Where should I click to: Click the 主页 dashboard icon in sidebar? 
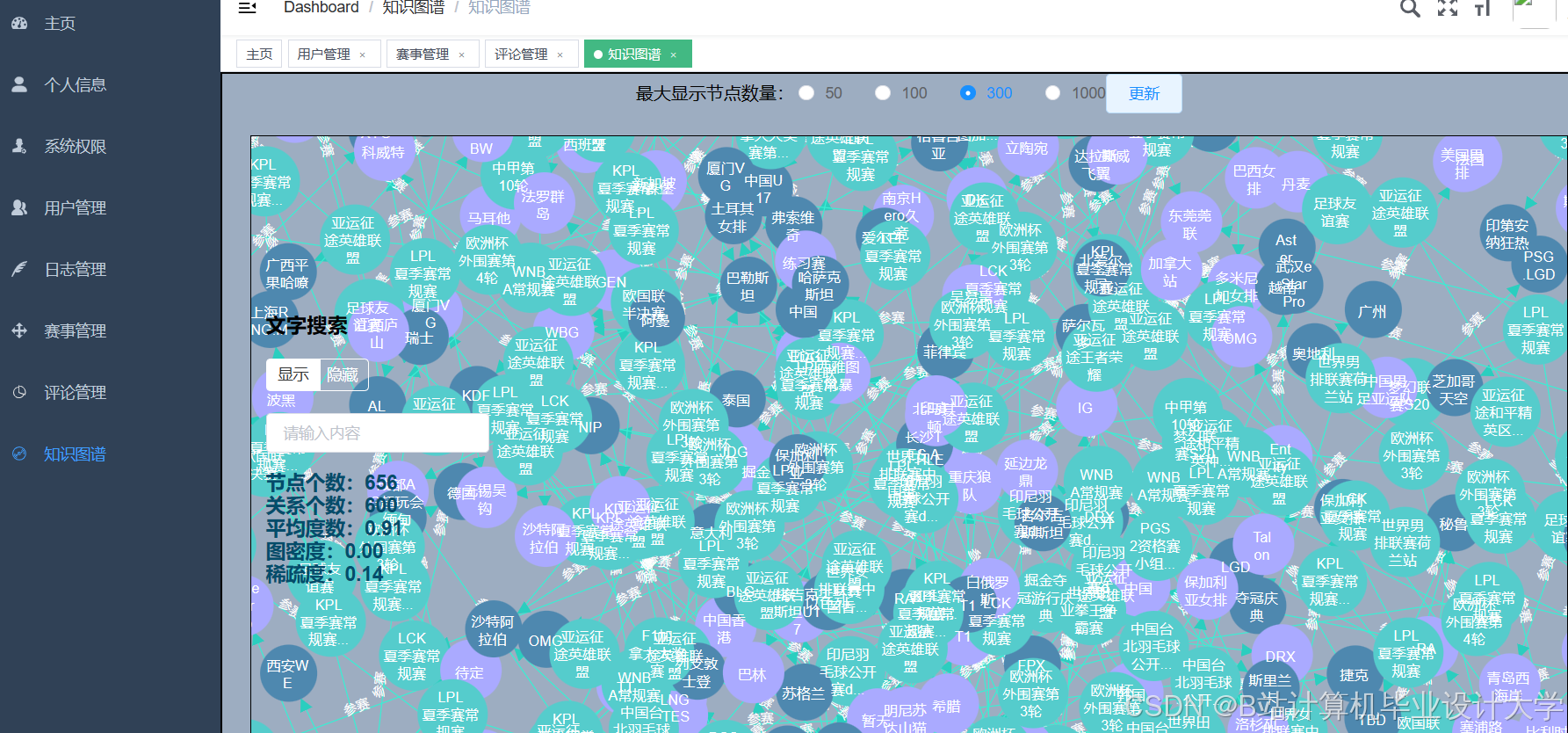coord(19,23)
